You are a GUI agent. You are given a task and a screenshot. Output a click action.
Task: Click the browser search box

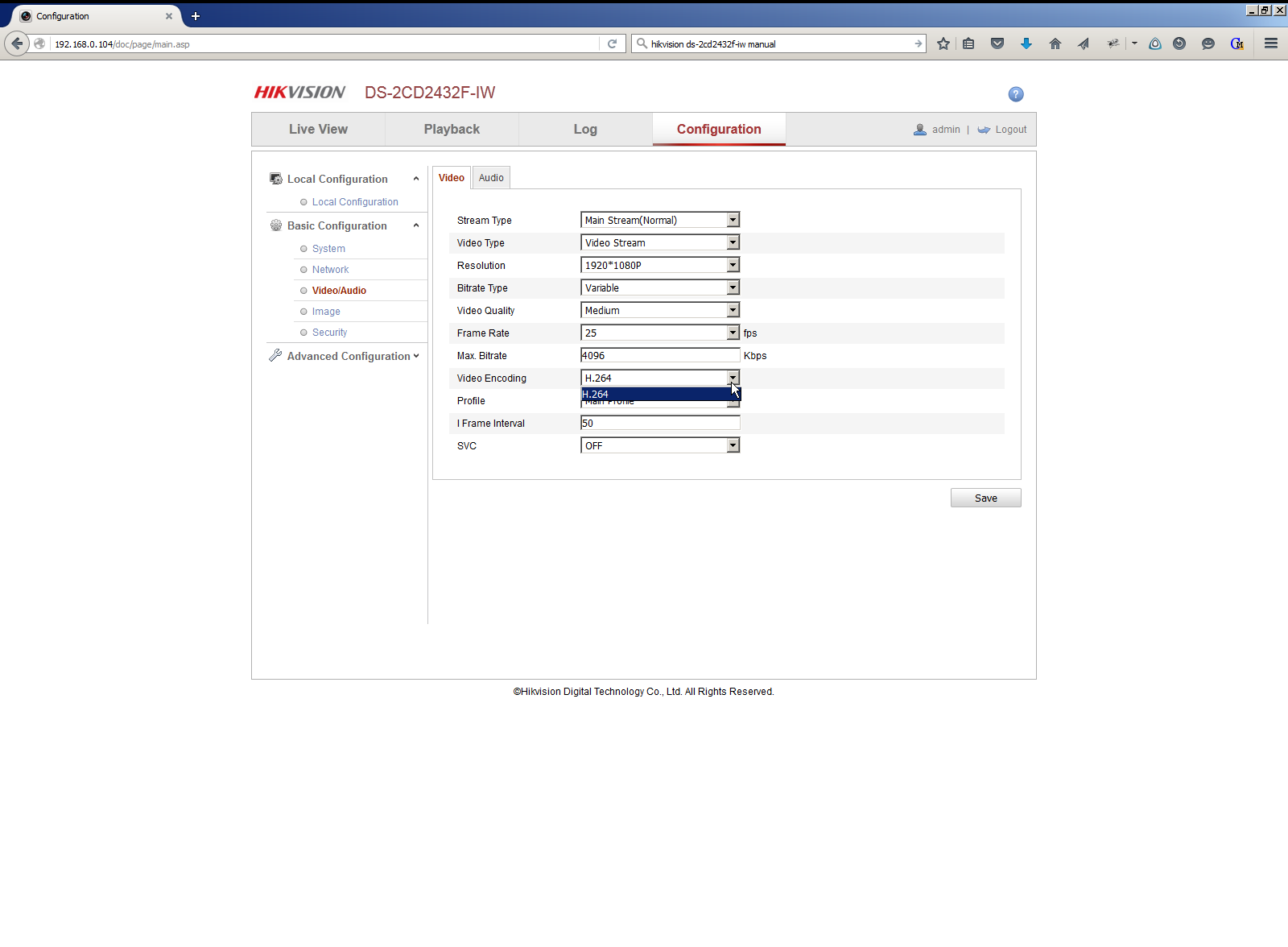pyautogui.click(x=779, y=43)
